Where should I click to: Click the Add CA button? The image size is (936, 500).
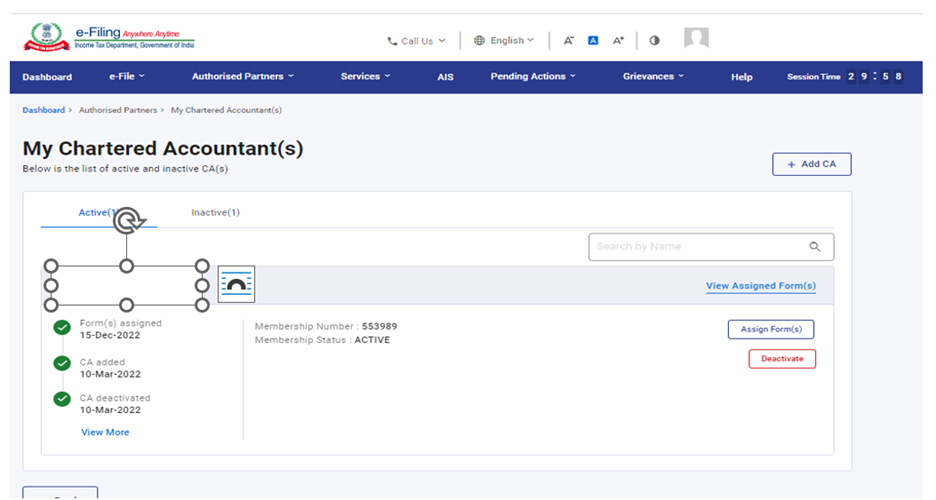[811, 164]
